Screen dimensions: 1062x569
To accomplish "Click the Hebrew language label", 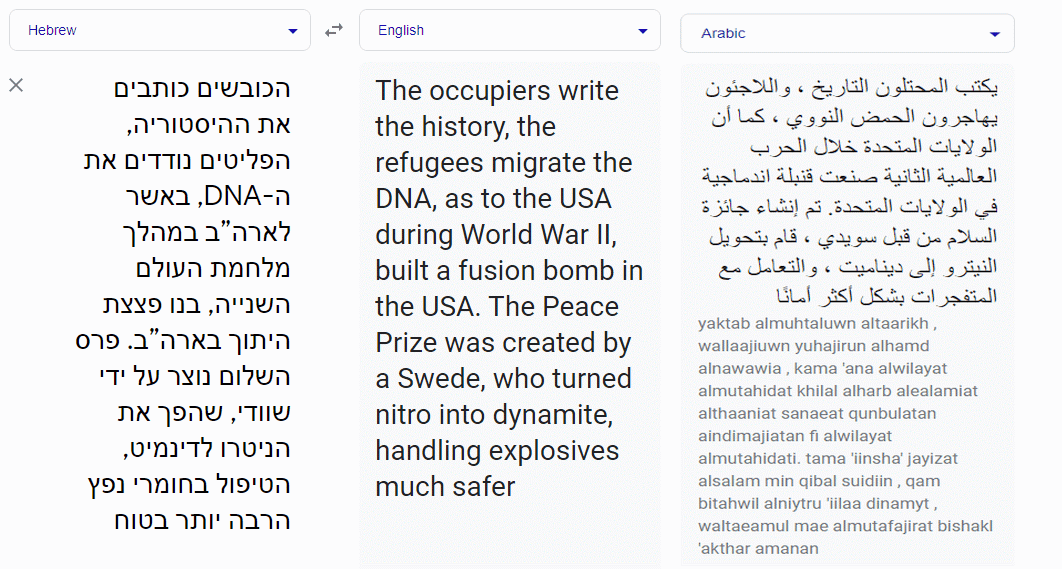I will pos(52,30).
